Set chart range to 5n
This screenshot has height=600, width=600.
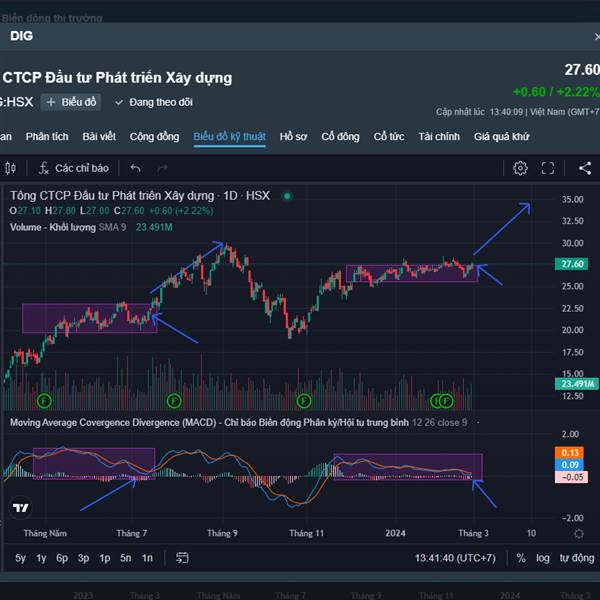click(x=126, y=558)
